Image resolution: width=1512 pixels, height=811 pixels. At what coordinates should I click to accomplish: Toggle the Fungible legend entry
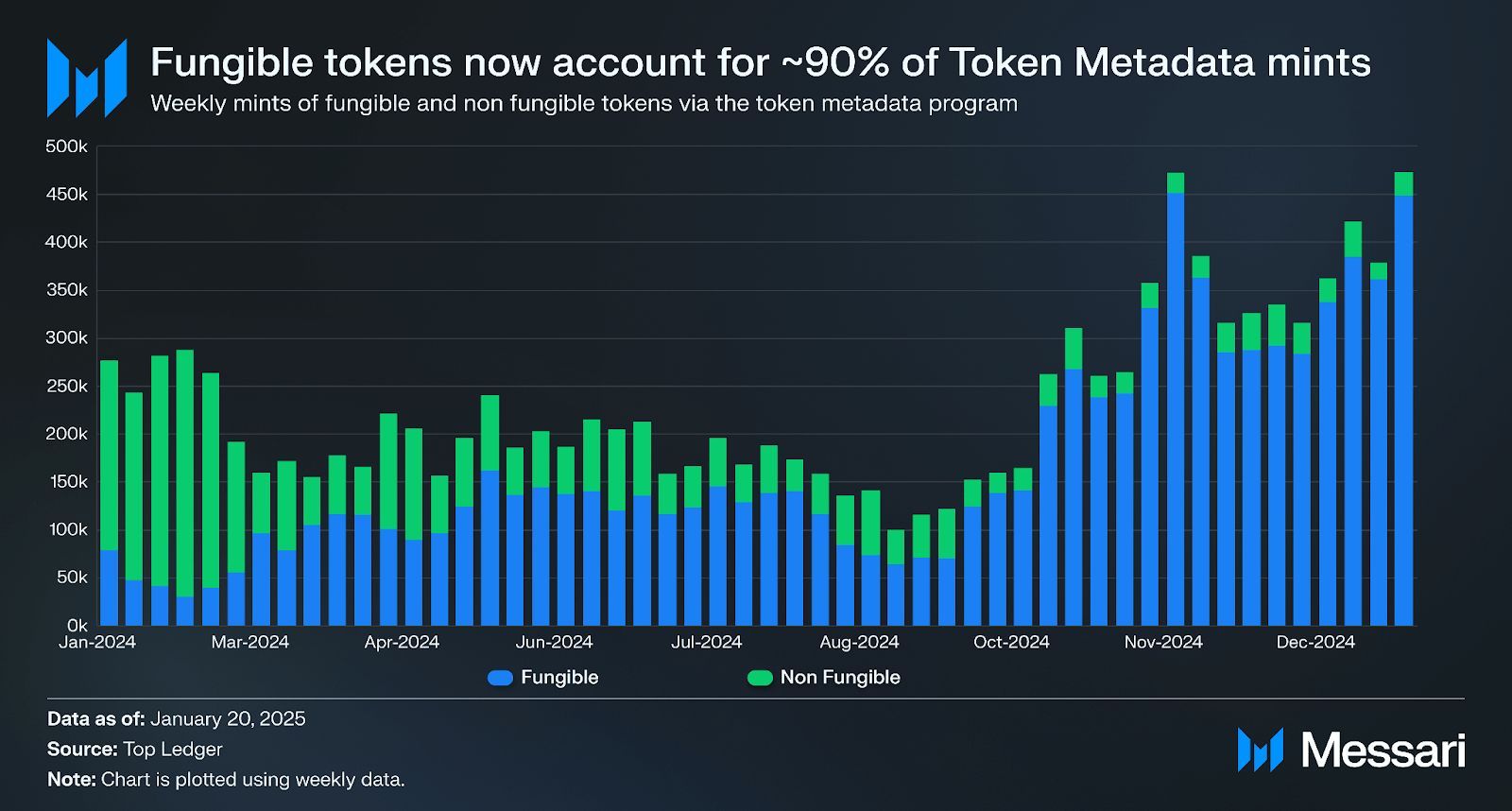(543, 678)
